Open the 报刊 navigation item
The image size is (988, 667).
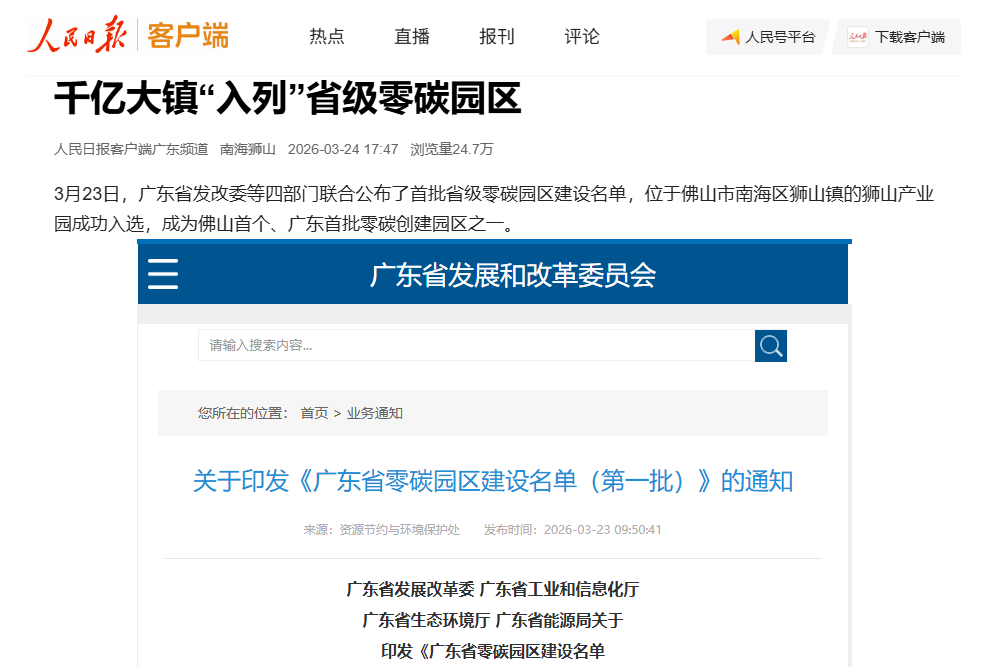click(x=497, y=37)
